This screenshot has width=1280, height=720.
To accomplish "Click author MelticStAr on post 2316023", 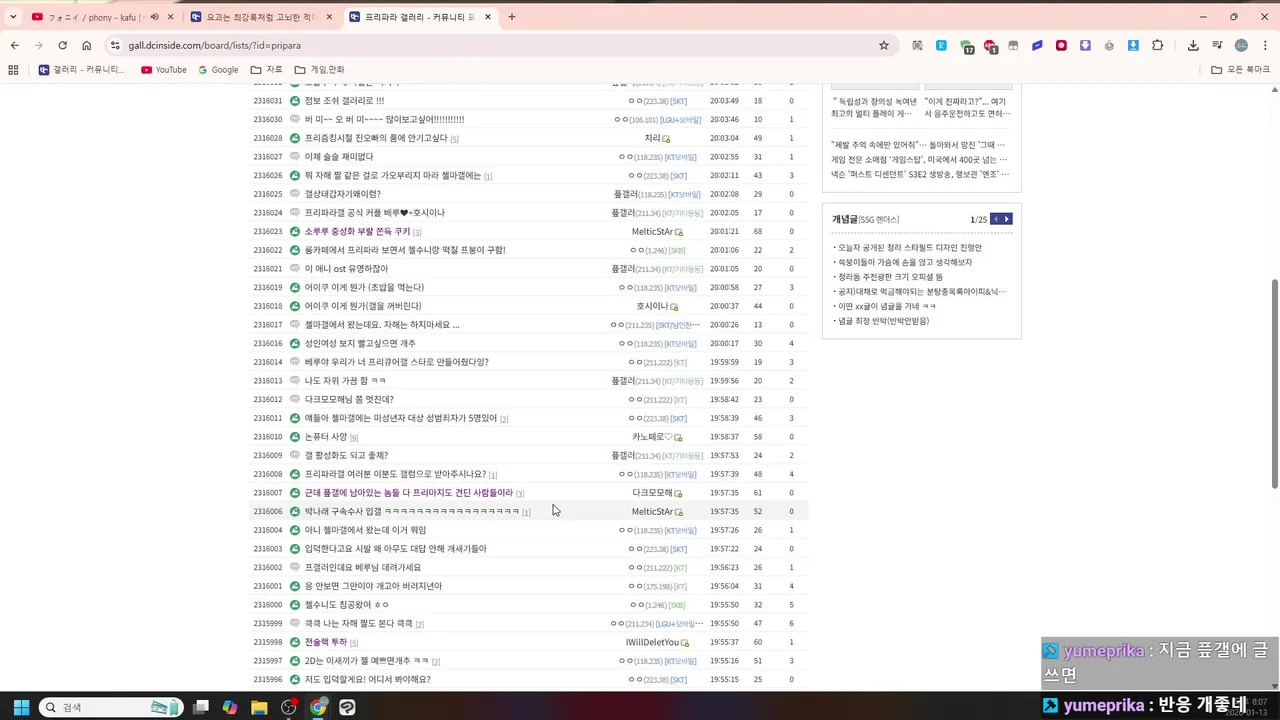I will point(652,232).
